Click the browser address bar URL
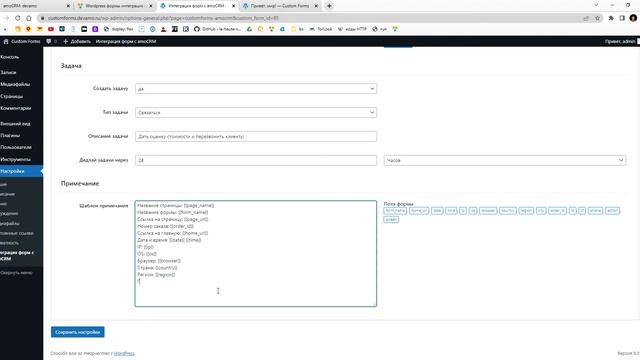 pos(163,18)
